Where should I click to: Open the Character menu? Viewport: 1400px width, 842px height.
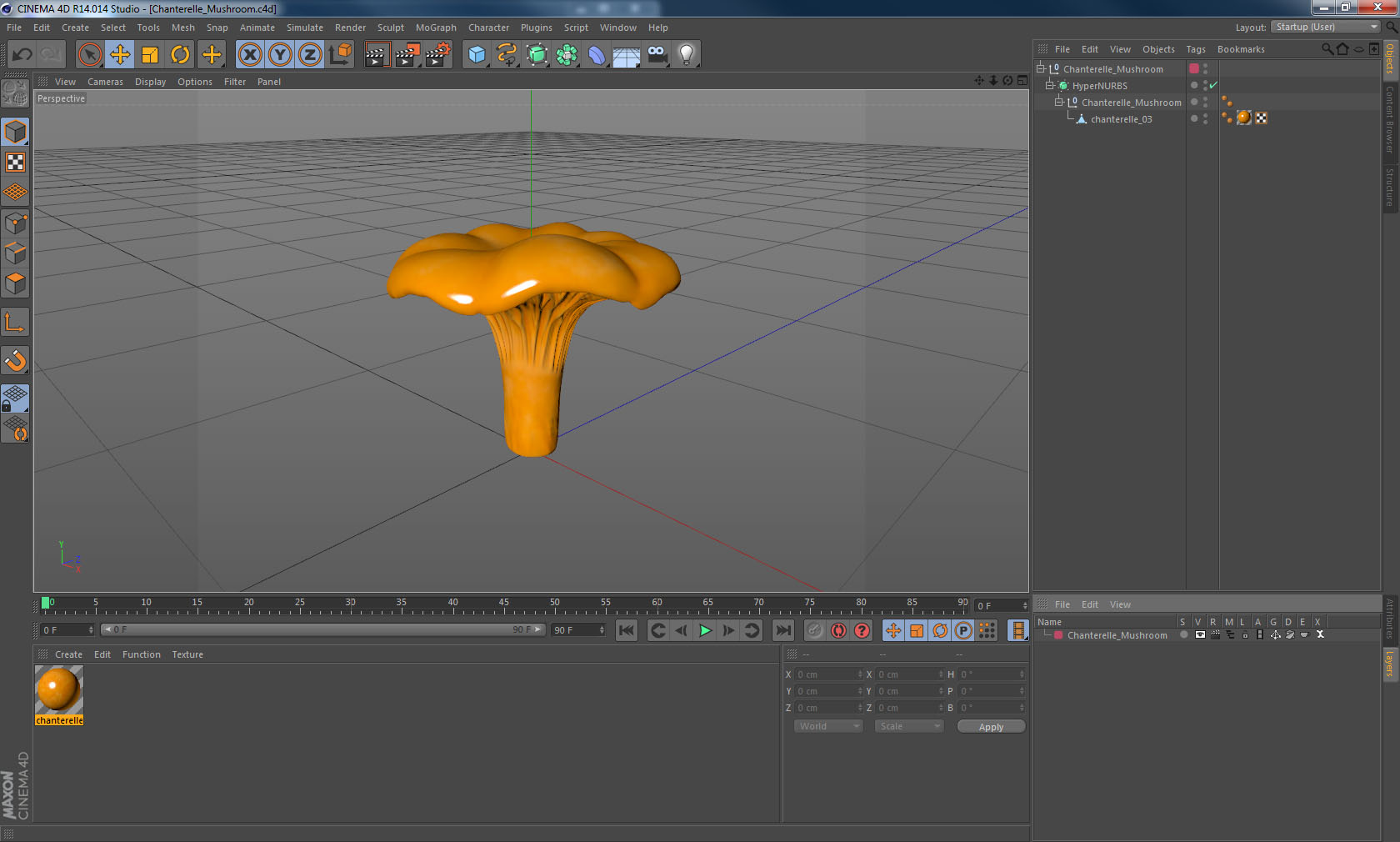click(488, 28)
